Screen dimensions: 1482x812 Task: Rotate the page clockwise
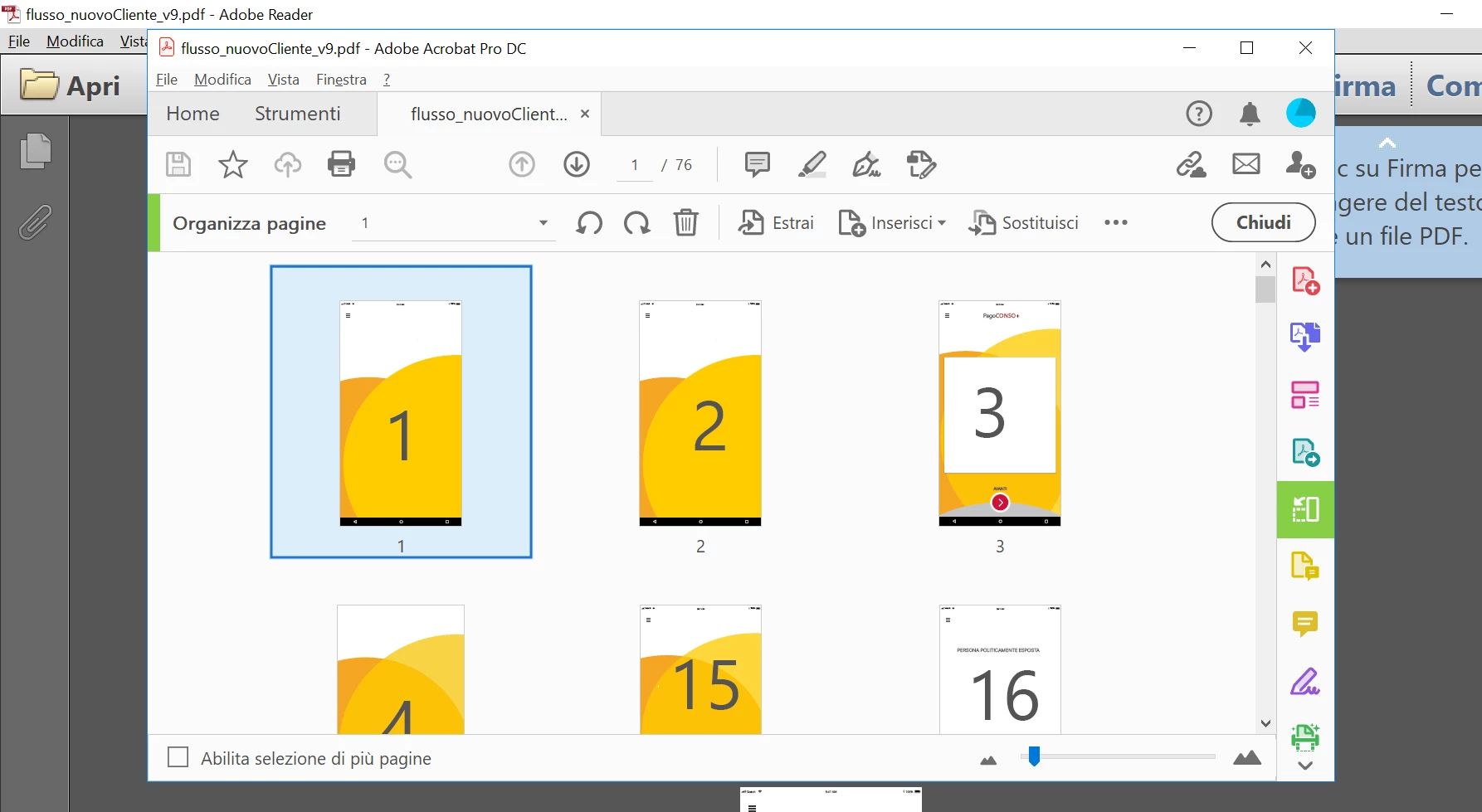click(637, 223)
